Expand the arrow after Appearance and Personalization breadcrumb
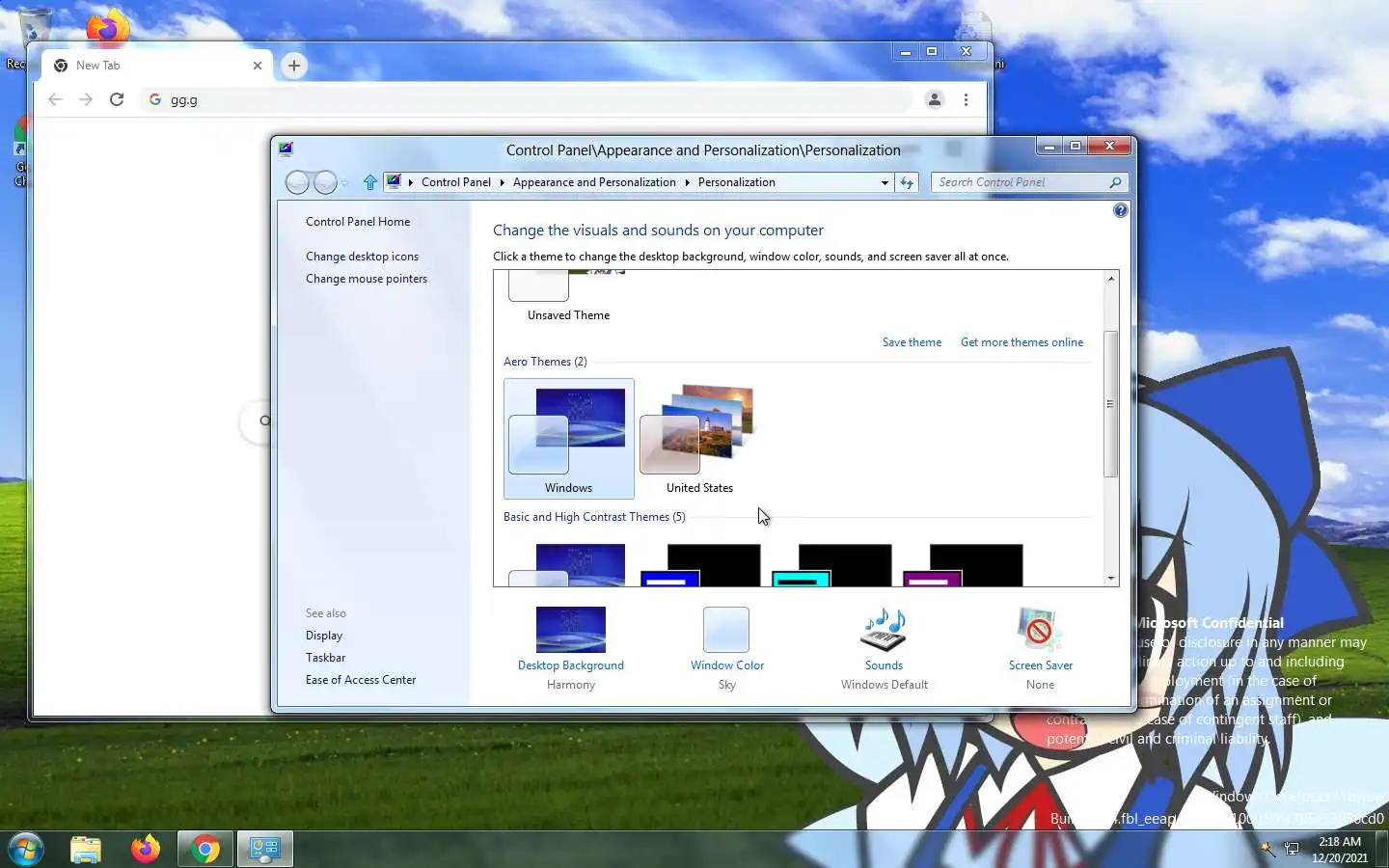This screenshot has height=868, width=1389. [x=687, y=182]
